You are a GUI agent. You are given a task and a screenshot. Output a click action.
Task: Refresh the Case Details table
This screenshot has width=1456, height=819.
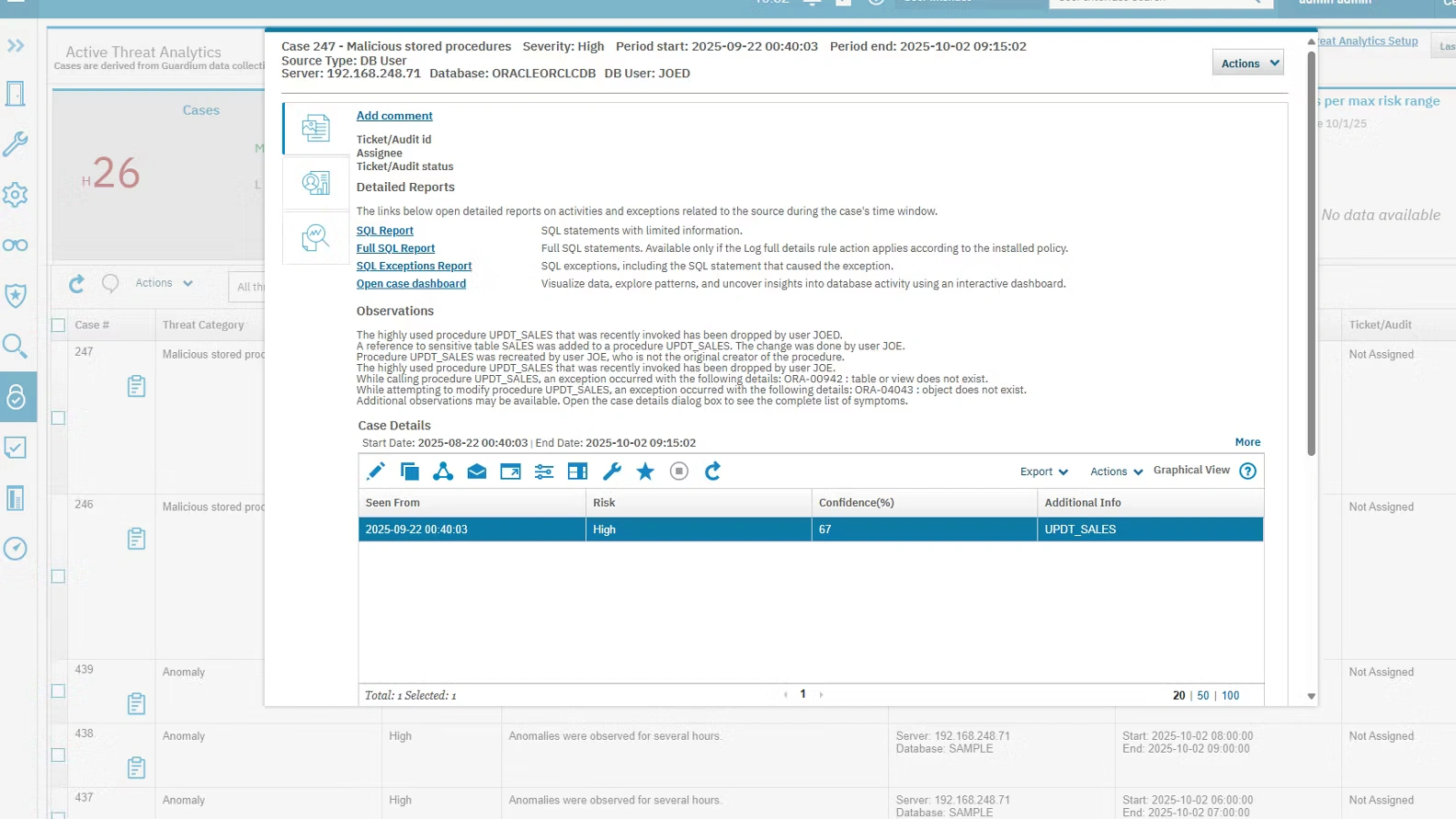(x=712, y=472)
